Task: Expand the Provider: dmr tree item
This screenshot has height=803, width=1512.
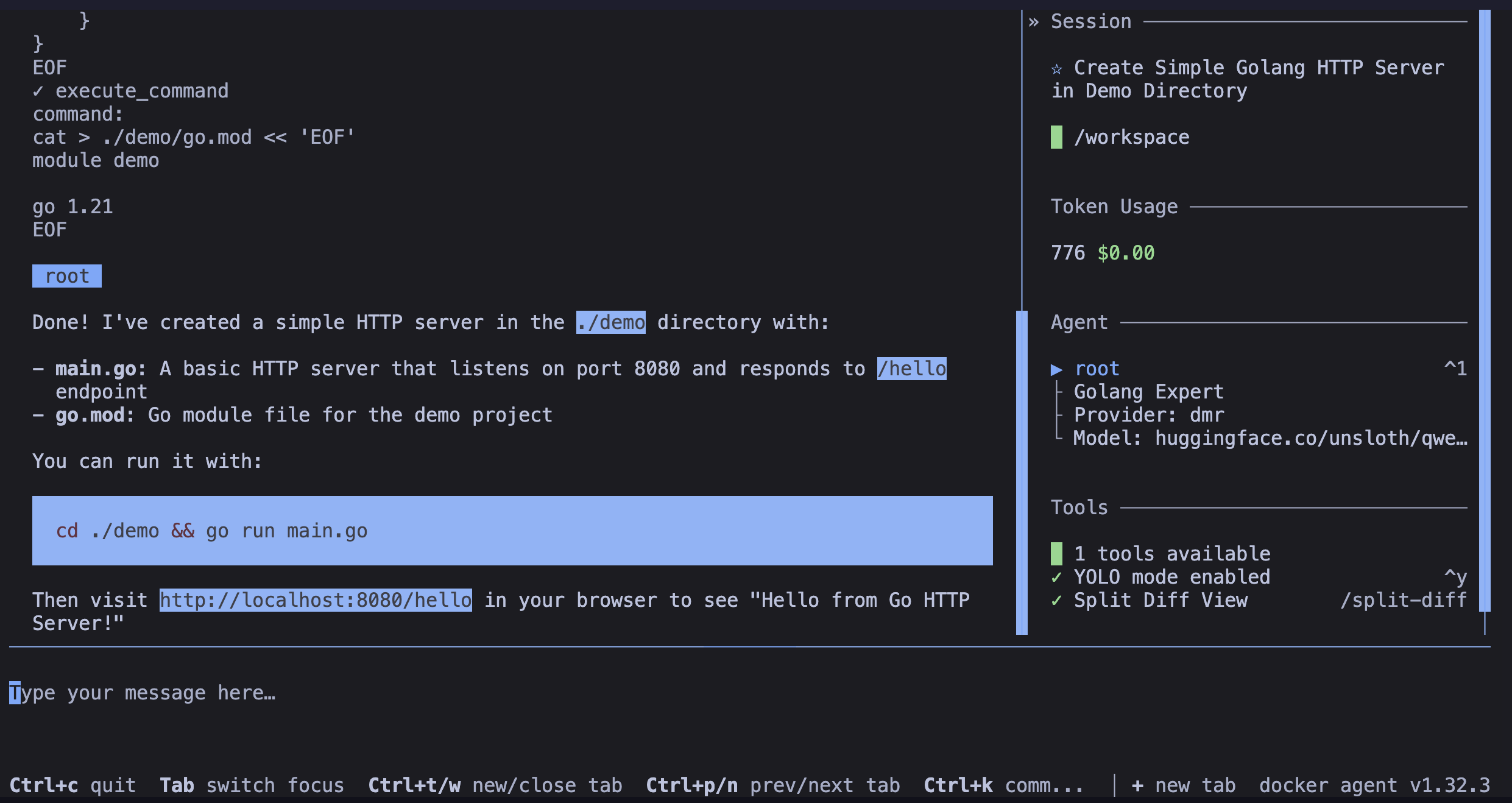Action: point(1148,415)
